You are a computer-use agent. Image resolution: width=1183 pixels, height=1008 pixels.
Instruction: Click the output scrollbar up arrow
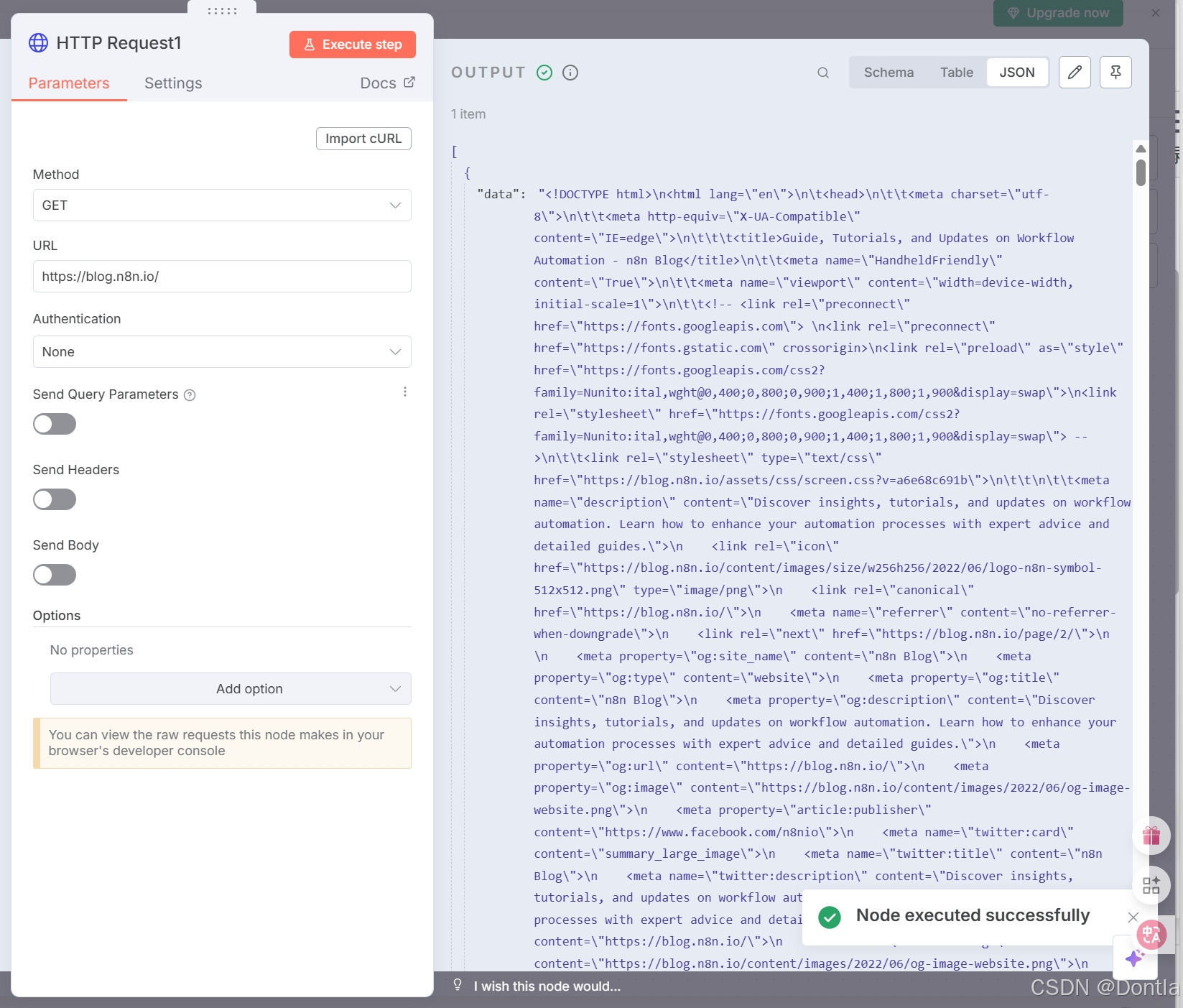(1141, 149)
